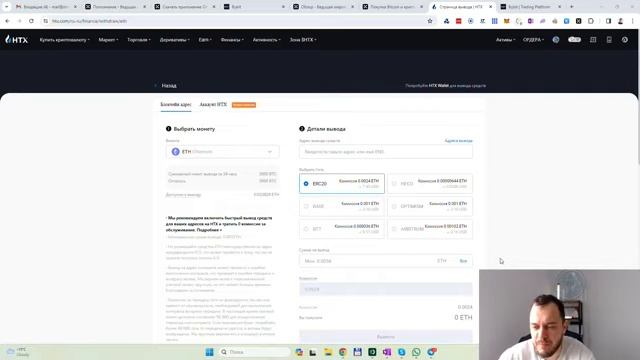Image resolution: width=640 pixels, height=360 pixels.
Task: Toggle the theme switch in HTX header
Action: [574, 40]
